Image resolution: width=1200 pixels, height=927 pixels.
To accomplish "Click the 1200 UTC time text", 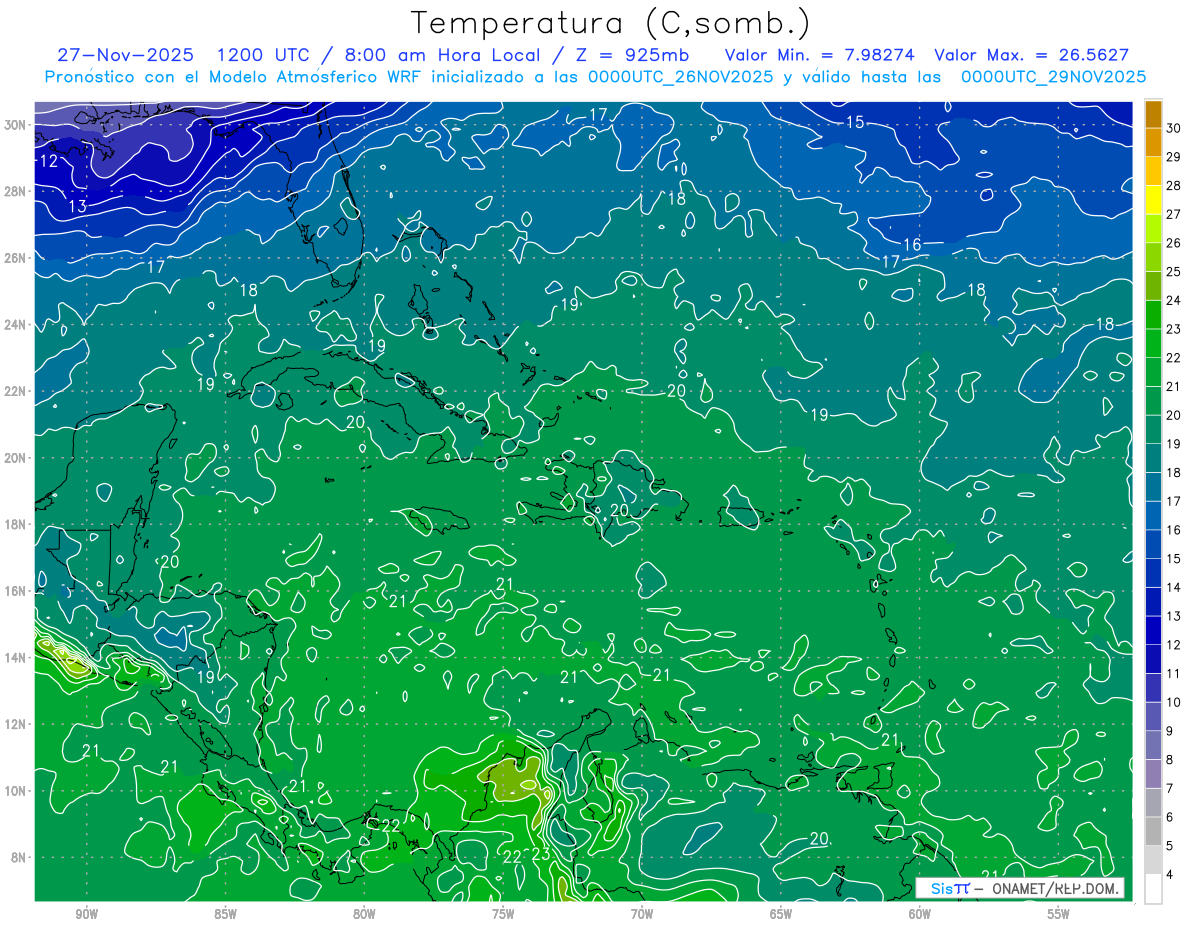I will [266, 55].
